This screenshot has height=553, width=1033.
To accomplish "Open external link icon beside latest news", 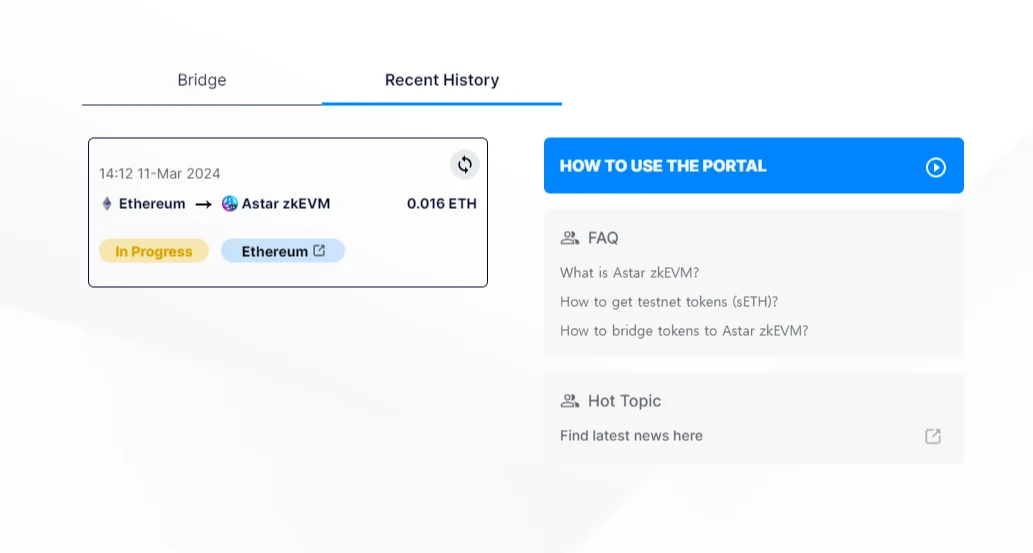I will coord(932,436).
